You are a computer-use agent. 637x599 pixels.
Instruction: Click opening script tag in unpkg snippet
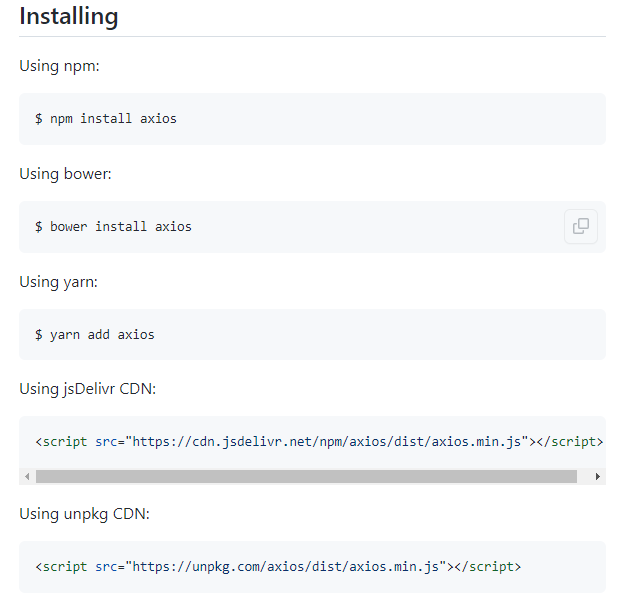click(x=61, y=567)
